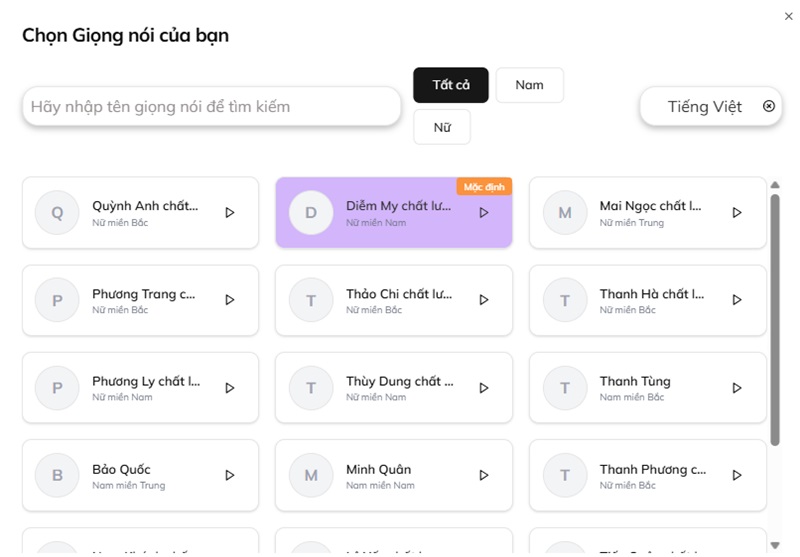Image resolution: width=800 pixels, height=557 pixels.
Task: Click Nam miền Bắc under Thanh Tùng
Action: point(632,397)
